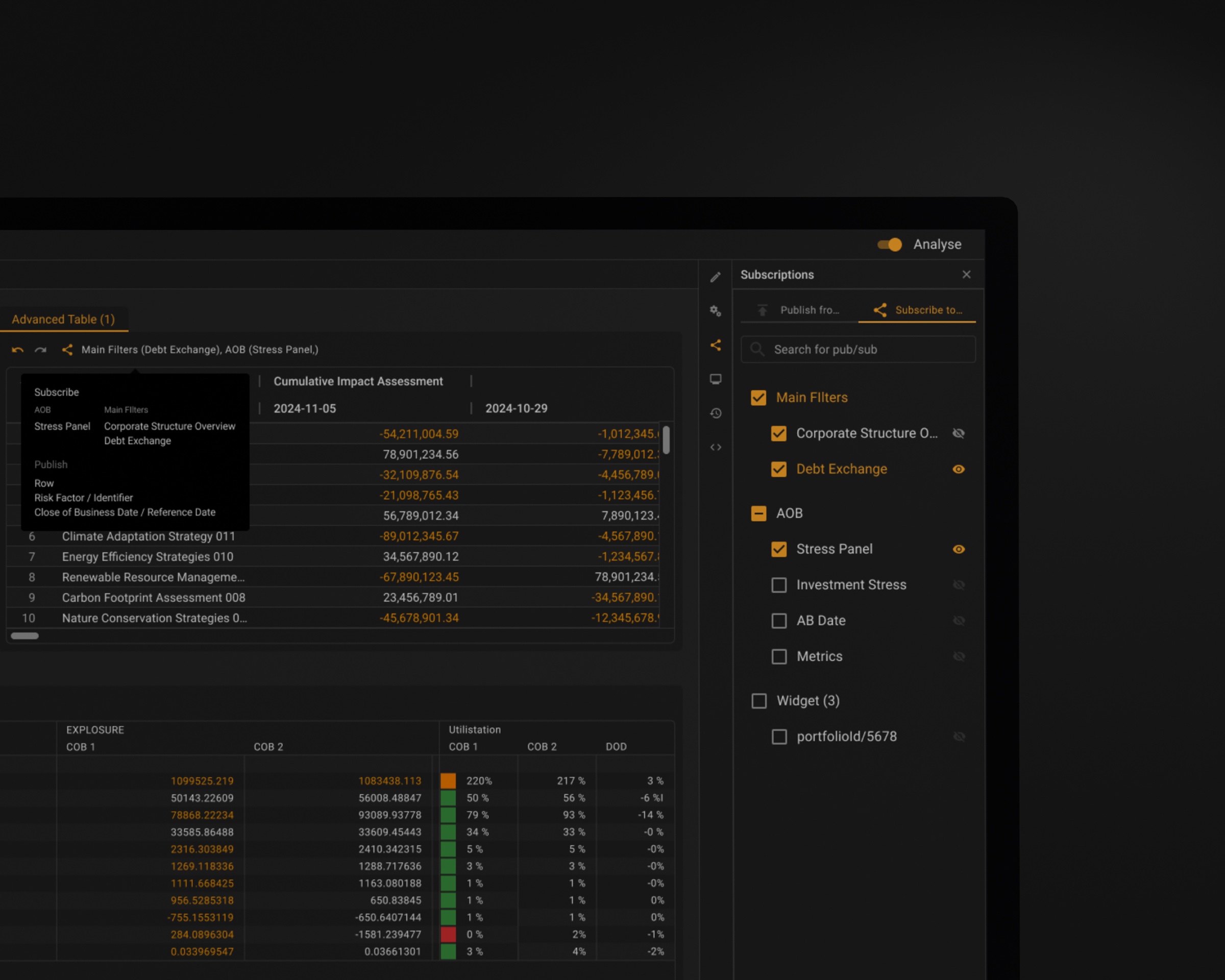
Task: Click the magnifier icon in search box
Action: (x=757, y=350)
